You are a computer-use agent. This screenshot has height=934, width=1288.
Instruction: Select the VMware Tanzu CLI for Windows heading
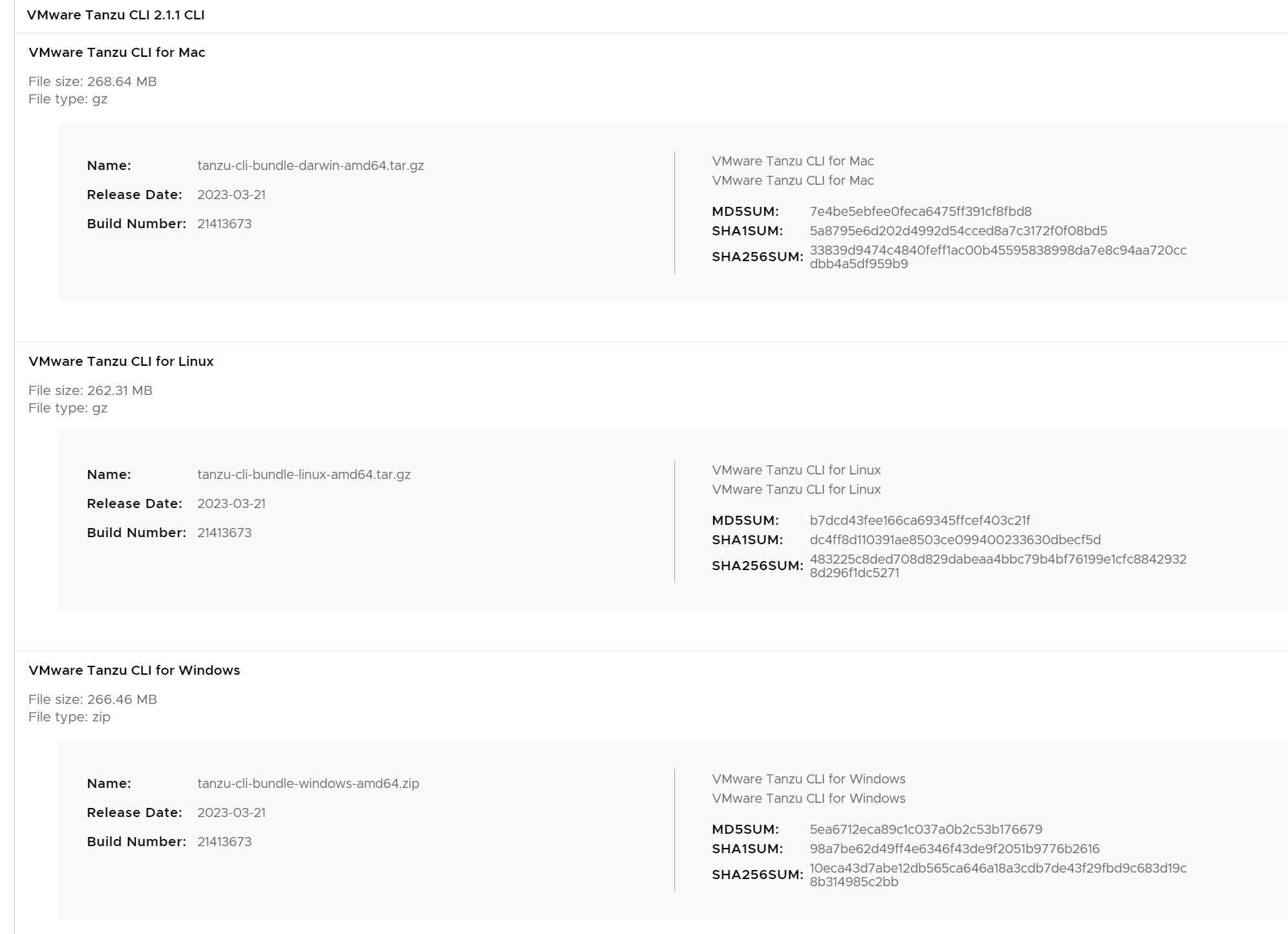click(x=134, y=670)
